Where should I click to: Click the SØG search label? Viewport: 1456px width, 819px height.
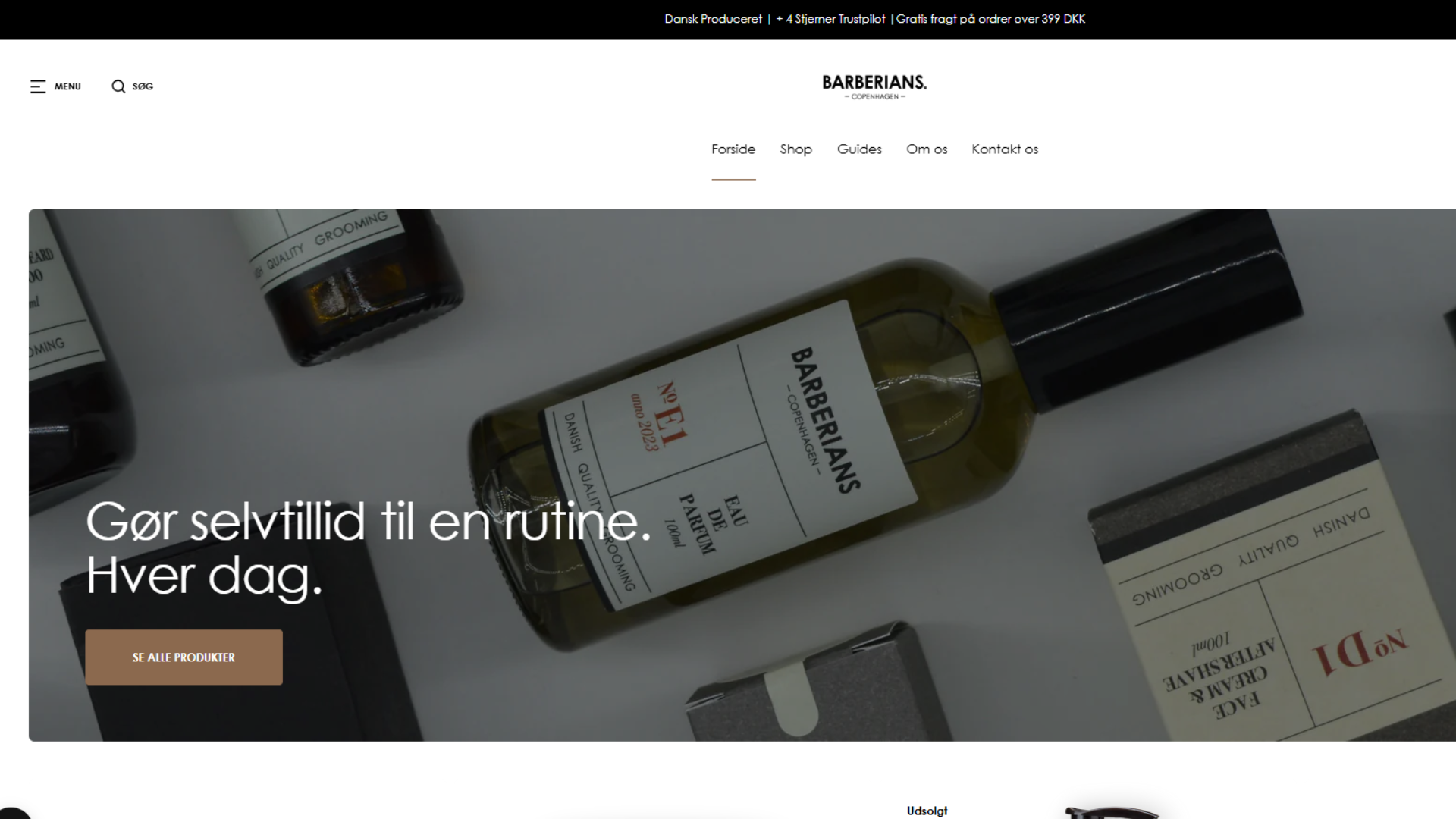[x=143, y=86]
